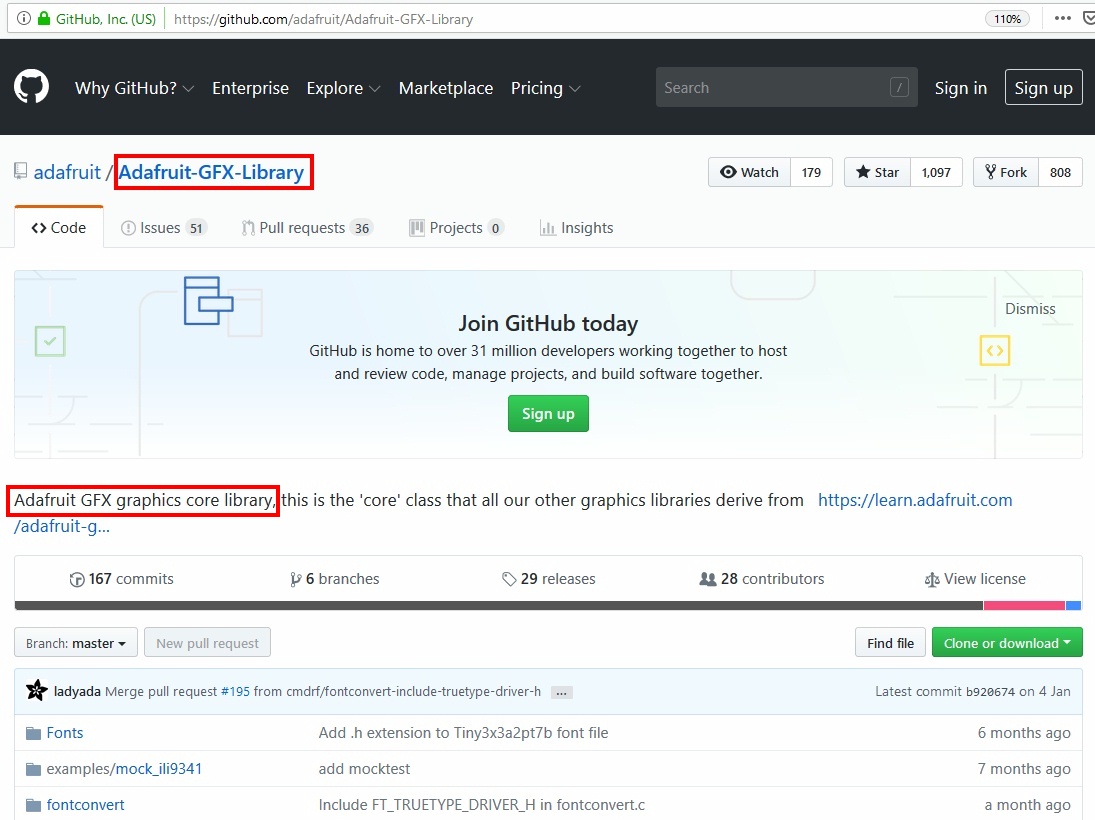
Task: View the 808 forks count
Action: point(1060,172)
